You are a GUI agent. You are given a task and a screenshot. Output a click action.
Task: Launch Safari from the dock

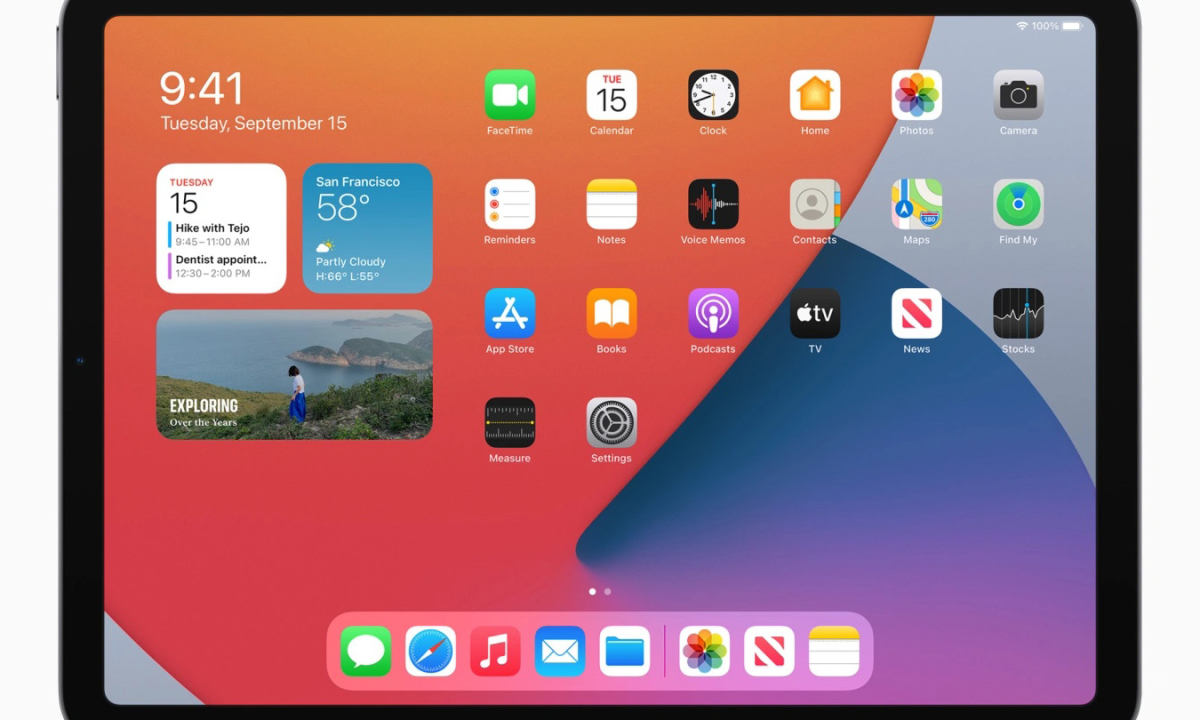[430, 651]
